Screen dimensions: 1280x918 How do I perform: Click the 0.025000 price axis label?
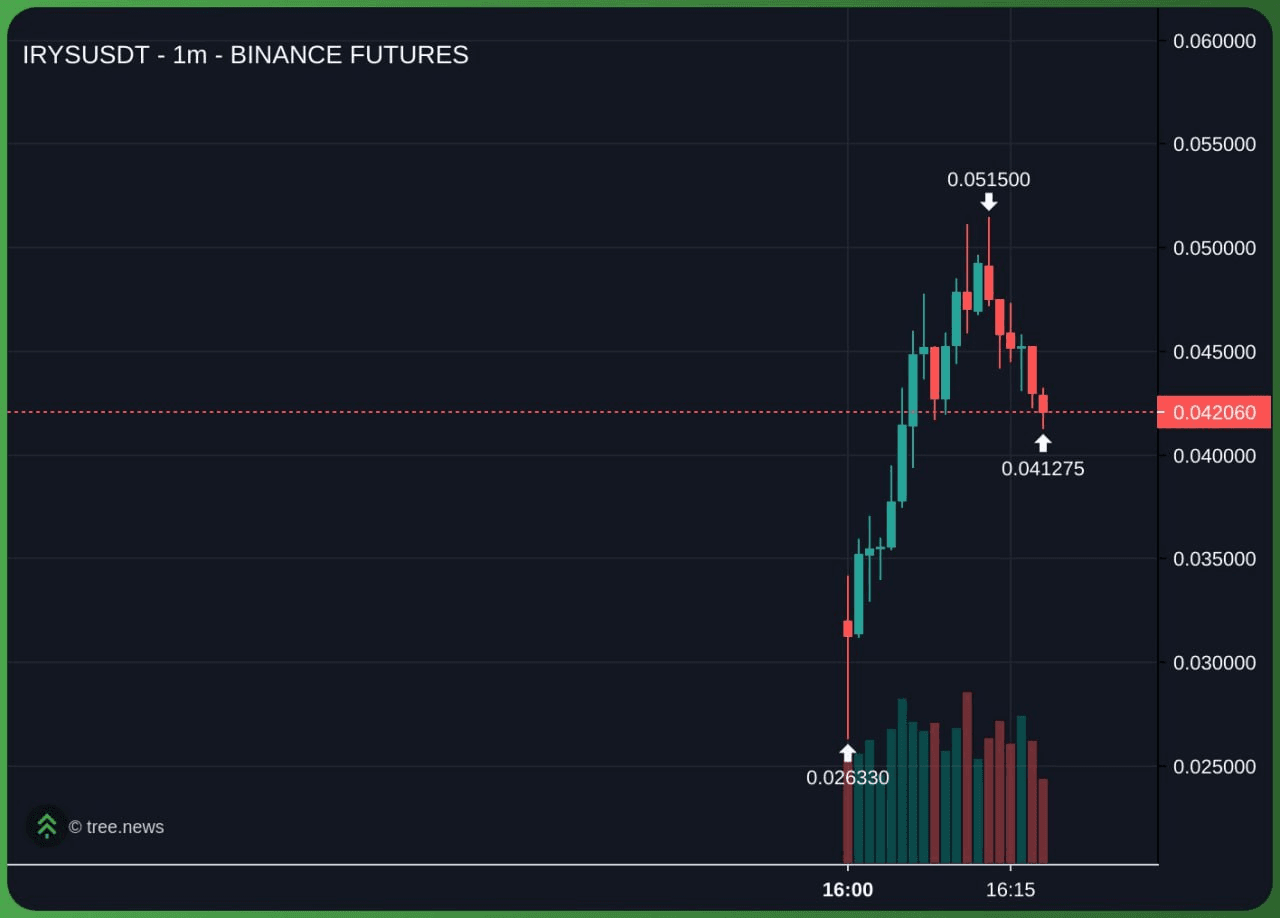[1214, 766]
